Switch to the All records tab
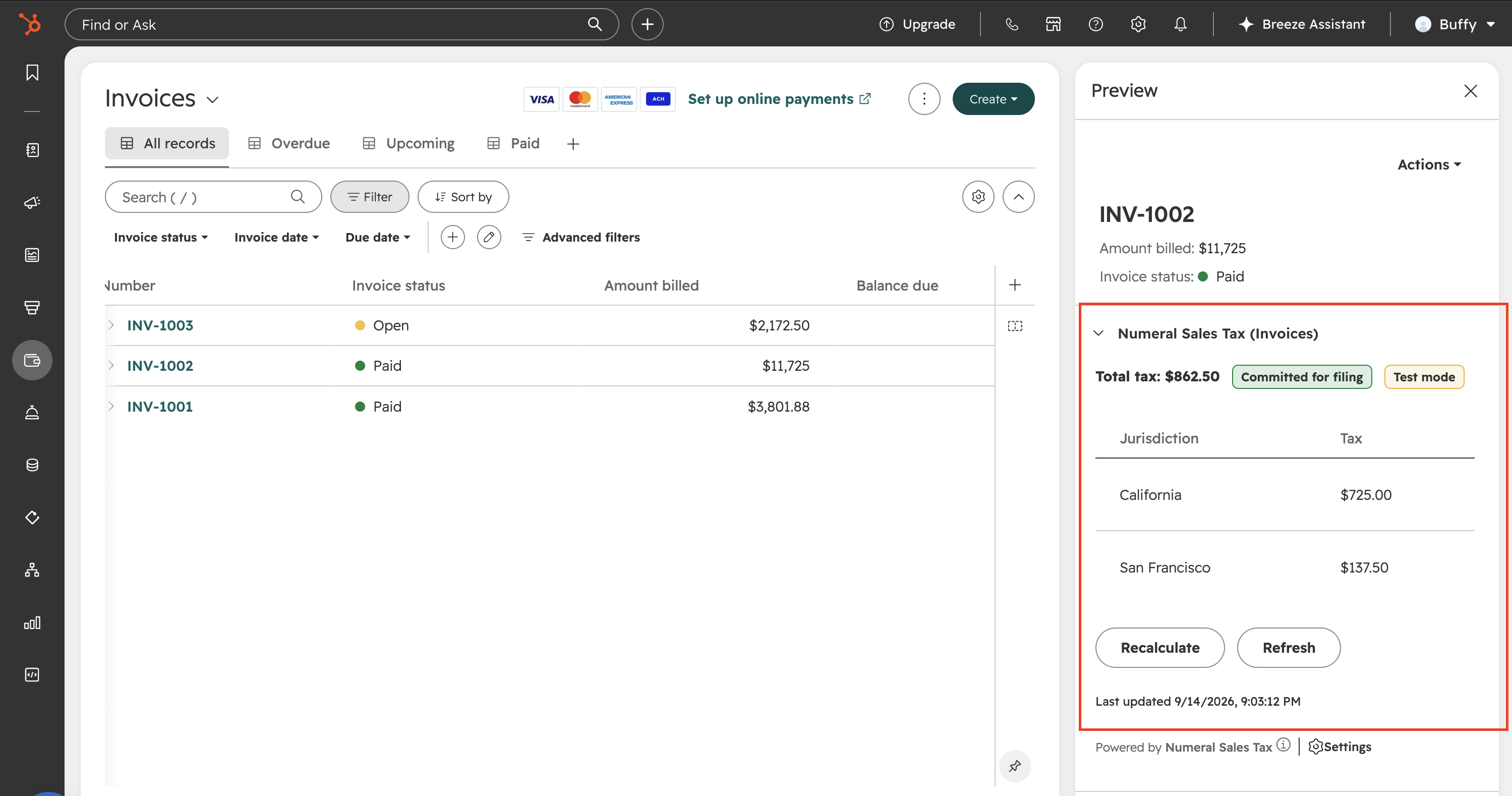Screen dimensions: 1512x796 point(167,143)
